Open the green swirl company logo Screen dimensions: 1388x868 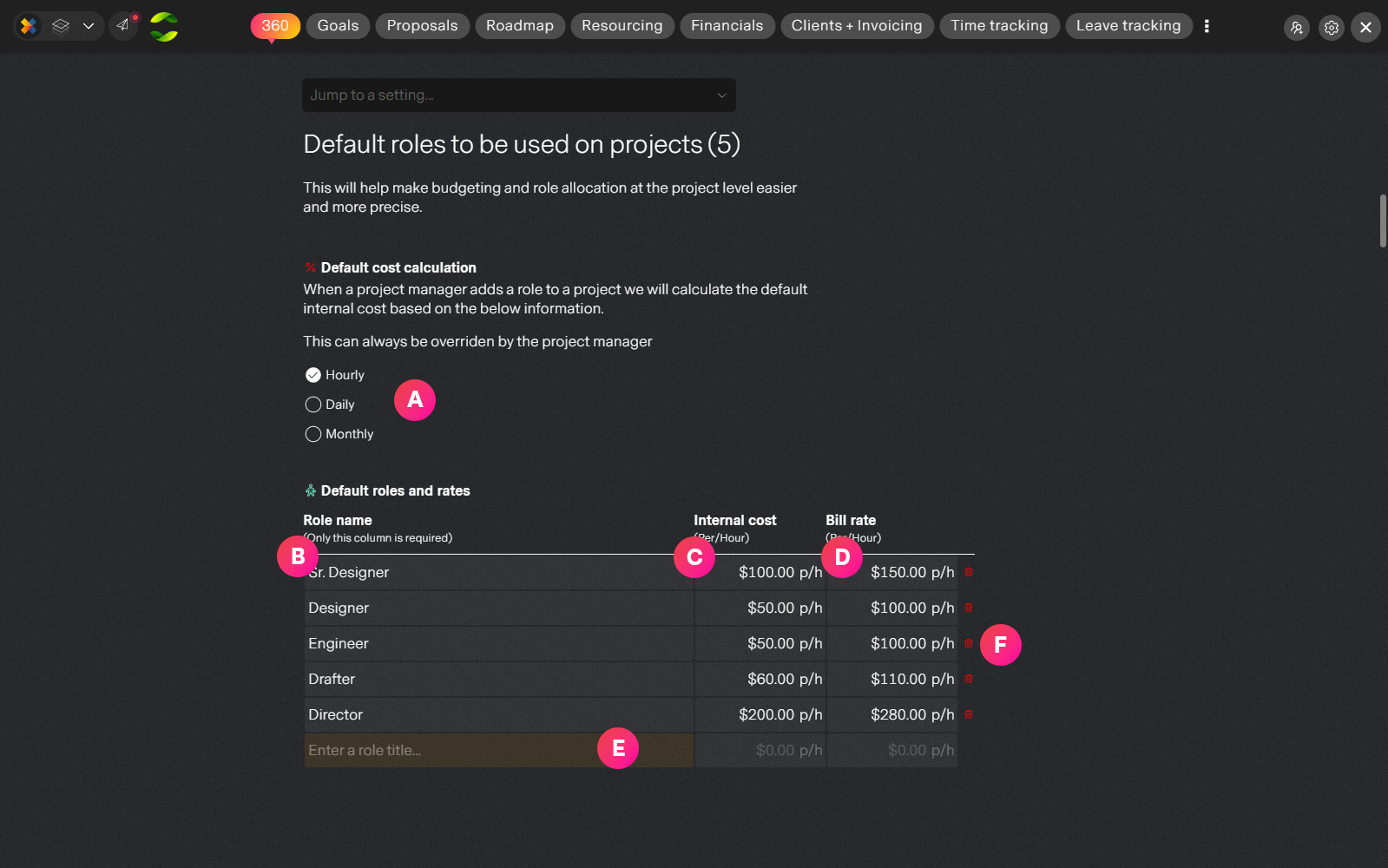click(163, 26)
